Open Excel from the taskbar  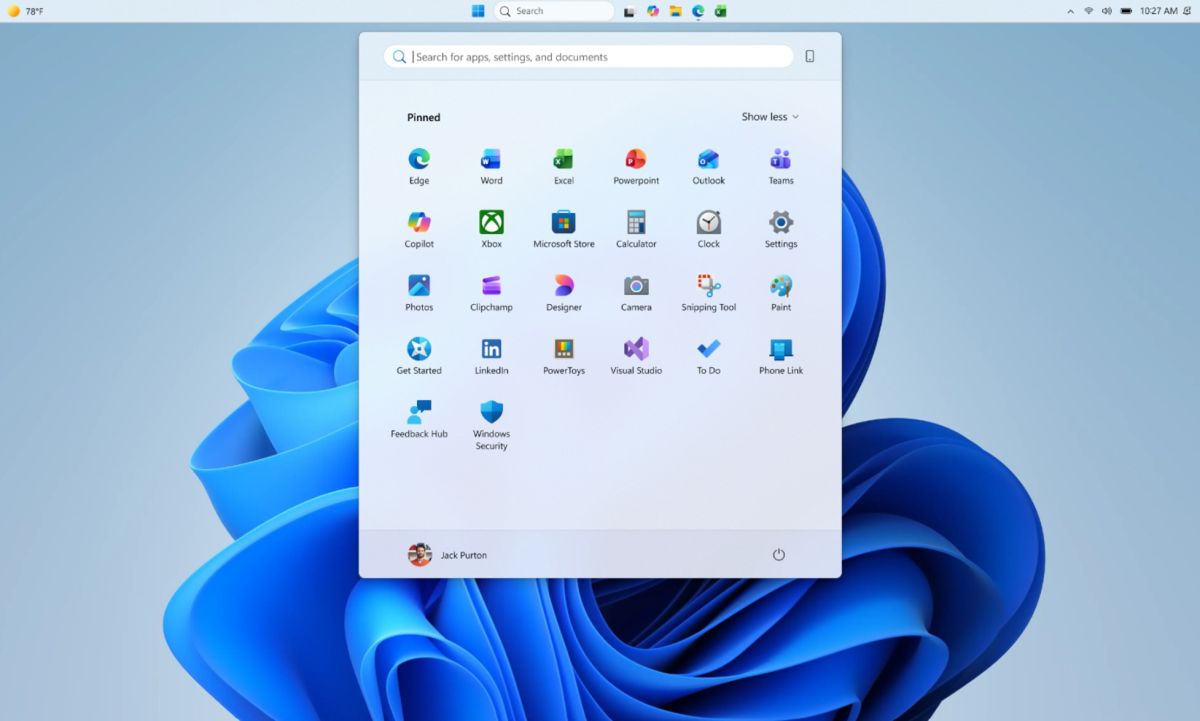(x=720, y=11)
